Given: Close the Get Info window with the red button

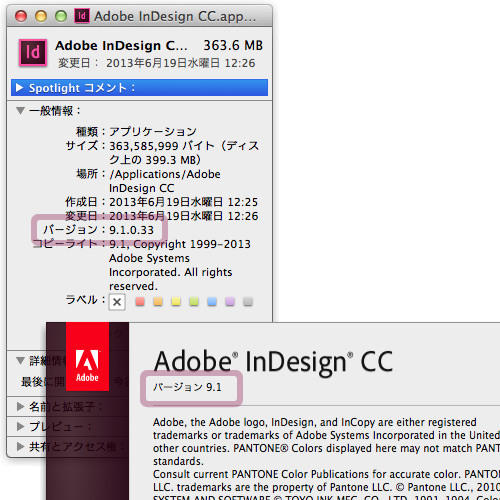Looking at the screenshot, I should [21, 16].
